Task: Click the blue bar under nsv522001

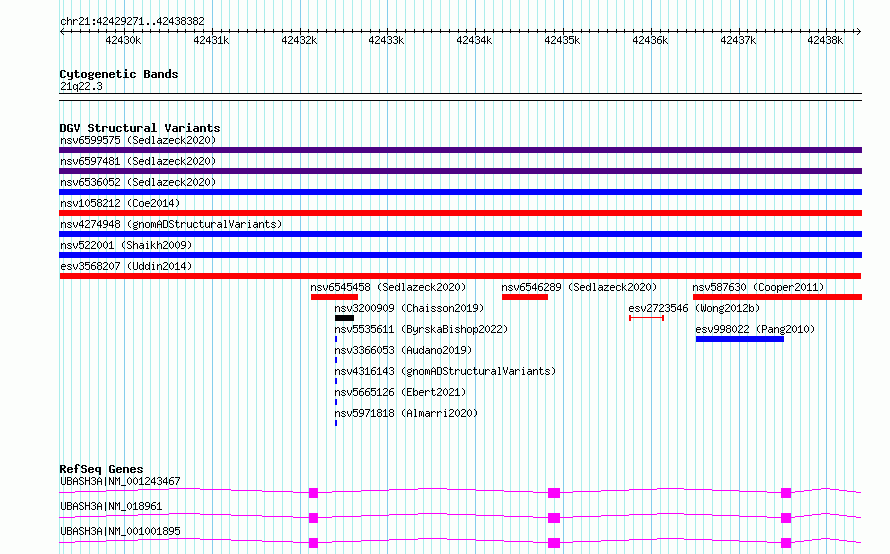Action: [460, 255]
